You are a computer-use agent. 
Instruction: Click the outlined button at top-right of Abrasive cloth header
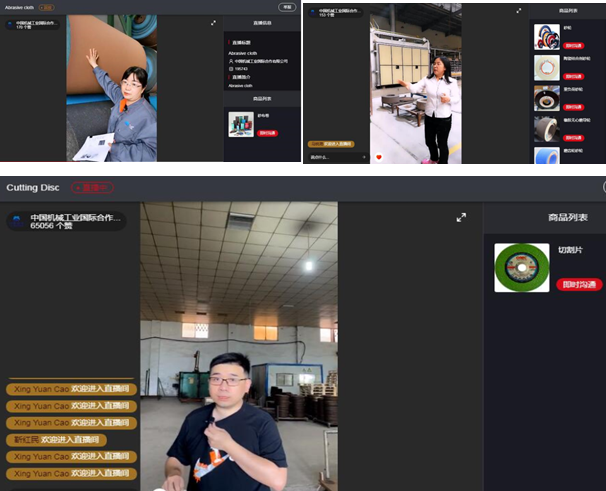pos(287,7)
